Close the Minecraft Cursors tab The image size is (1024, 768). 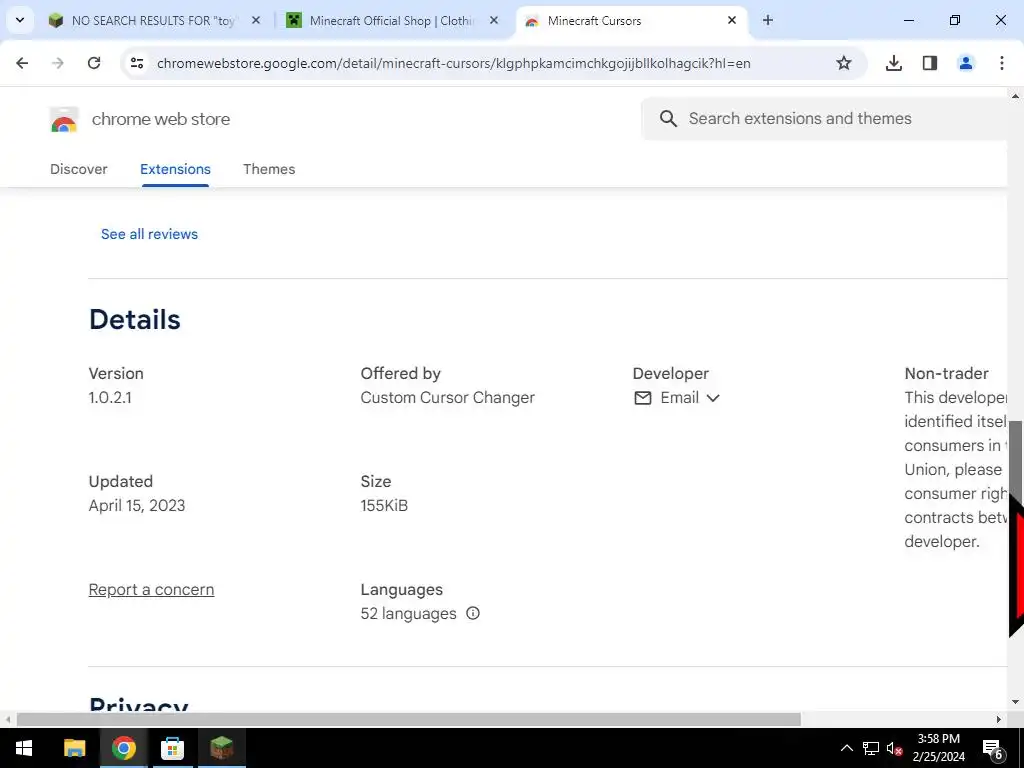tap(732, 20)
